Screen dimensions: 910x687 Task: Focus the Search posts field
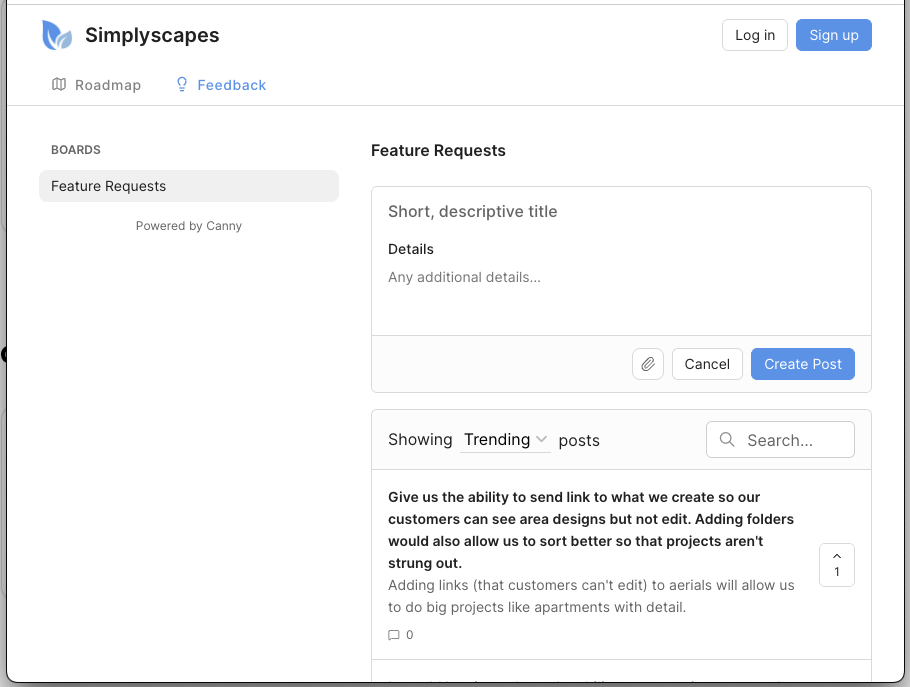point(794,440)
